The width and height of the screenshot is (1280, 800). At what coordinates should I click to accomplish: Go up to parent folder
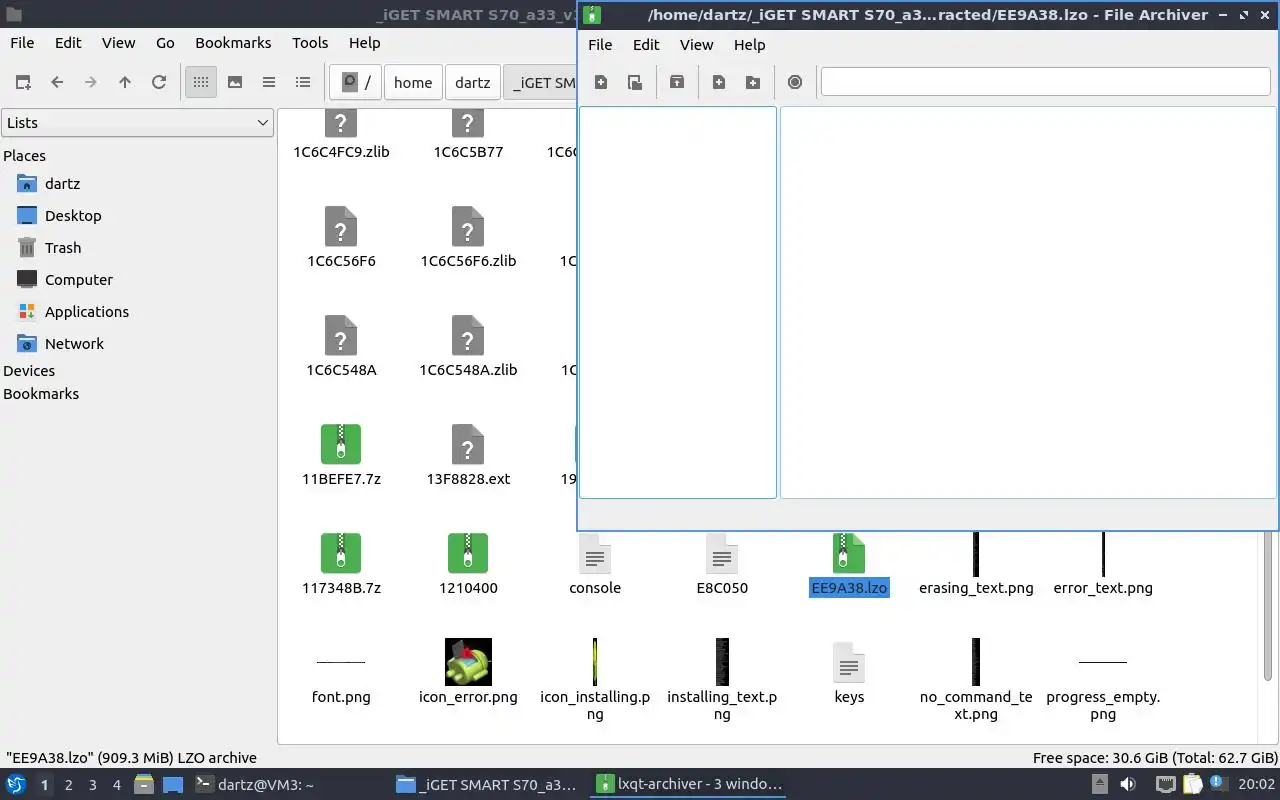(x=125, y=82)
